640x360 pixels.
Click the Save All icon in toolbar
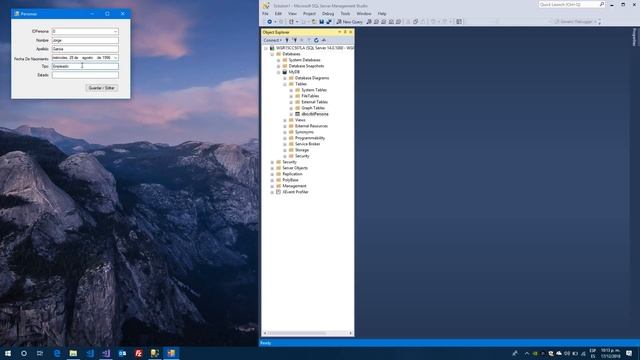coord(329,22)
